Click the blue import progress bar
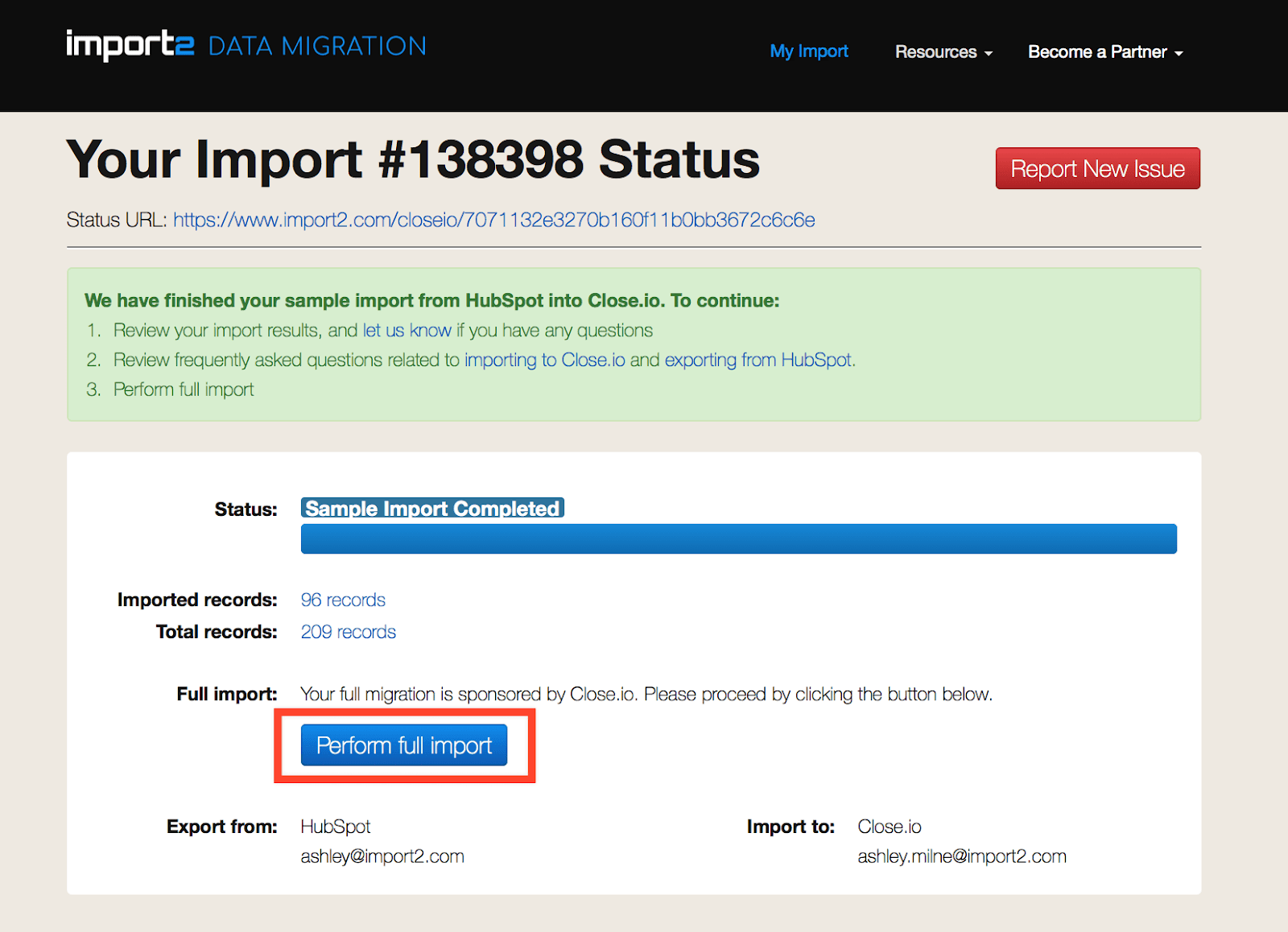The width and height of the screenshot is (1288, 932). point(739,538)
